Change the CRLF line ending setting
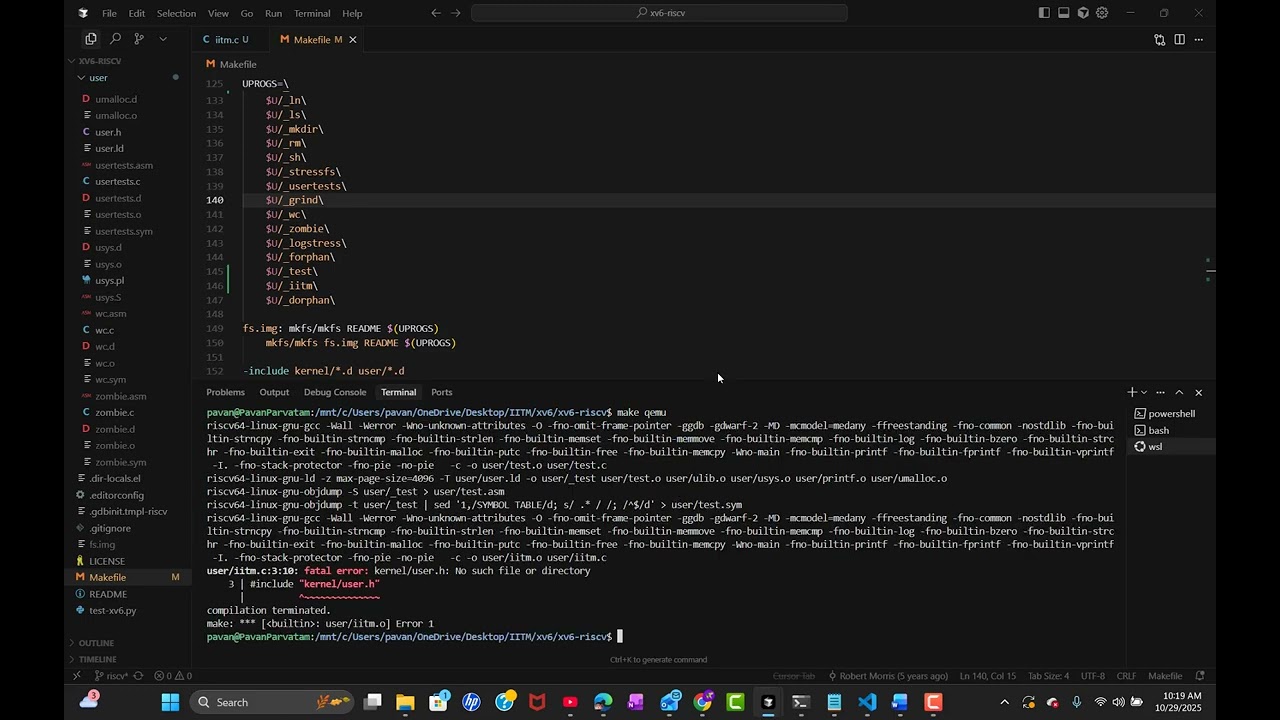 coord(1126,676)
